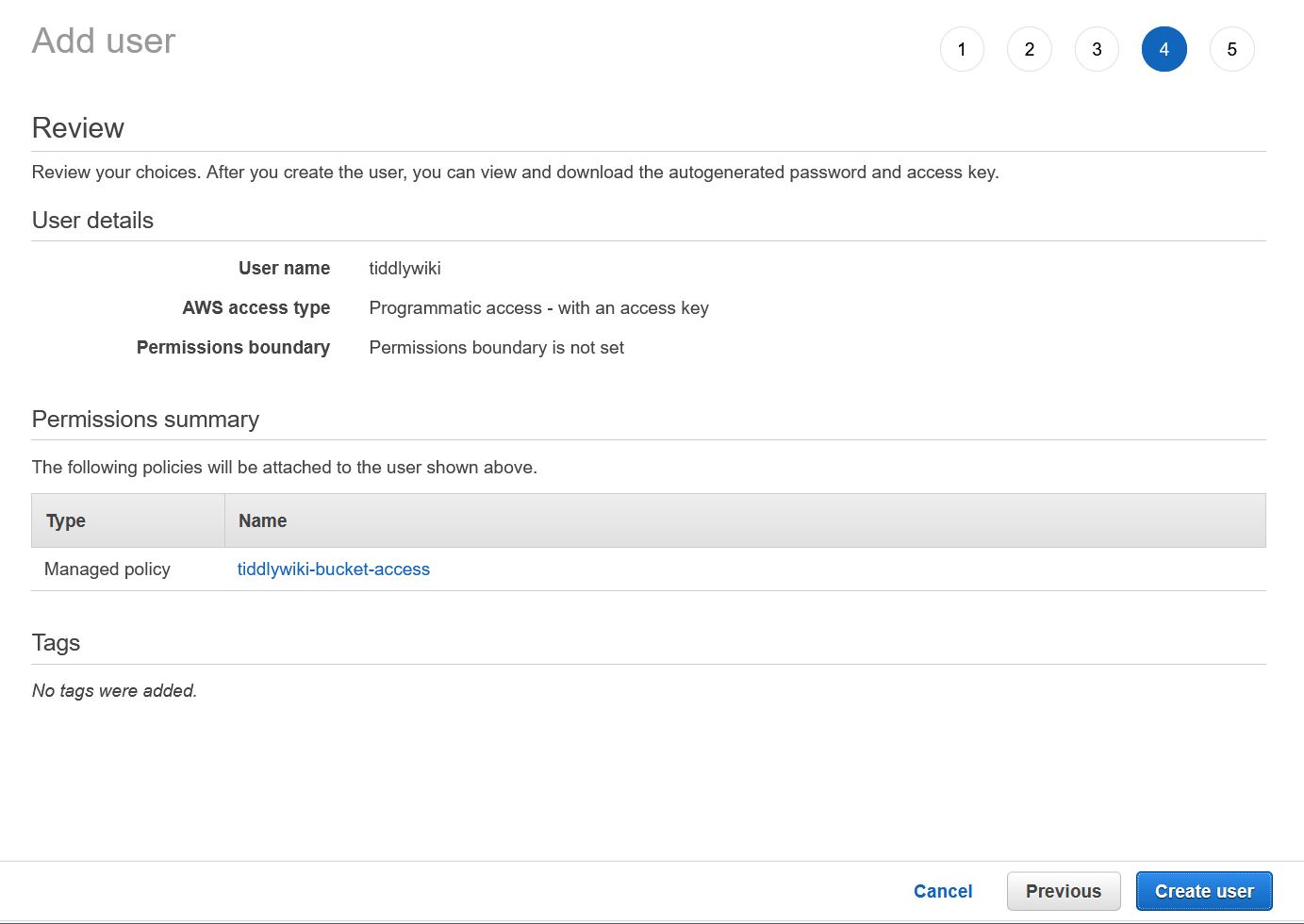
Task: Click the Tags section heading
Action: tap(56, 643)
